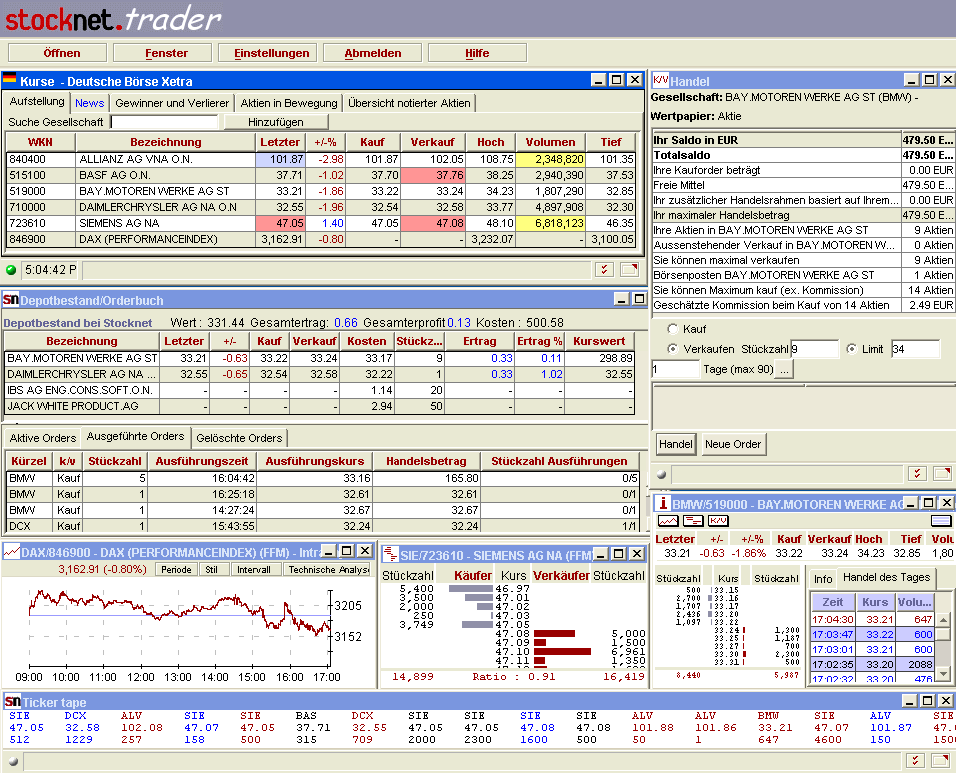956x773 pixels.
Task: Switch to Gewinner und Verlierer tab
Action: [x=172, y=103]
